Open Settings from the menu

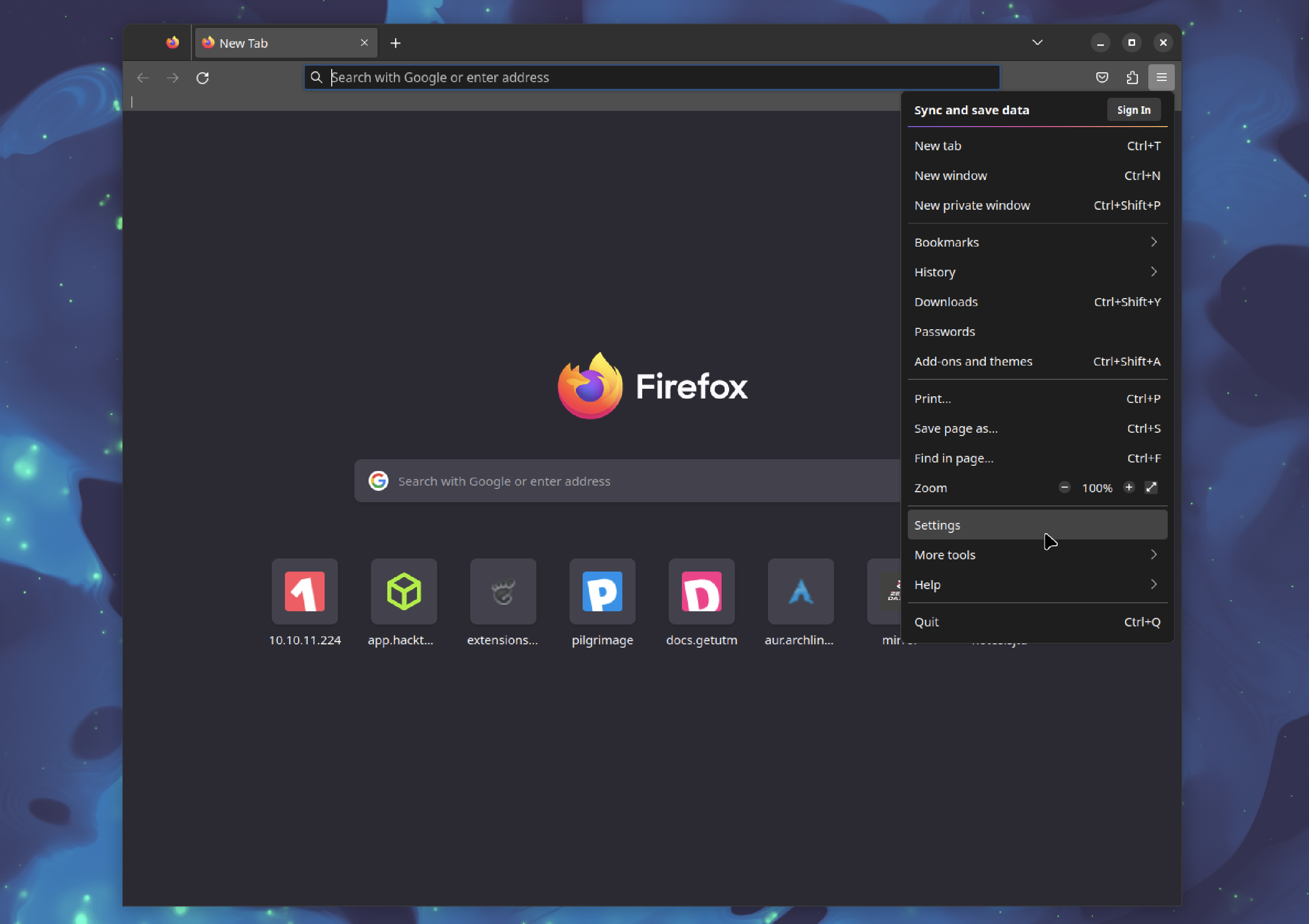click(x=1037, y=525)
